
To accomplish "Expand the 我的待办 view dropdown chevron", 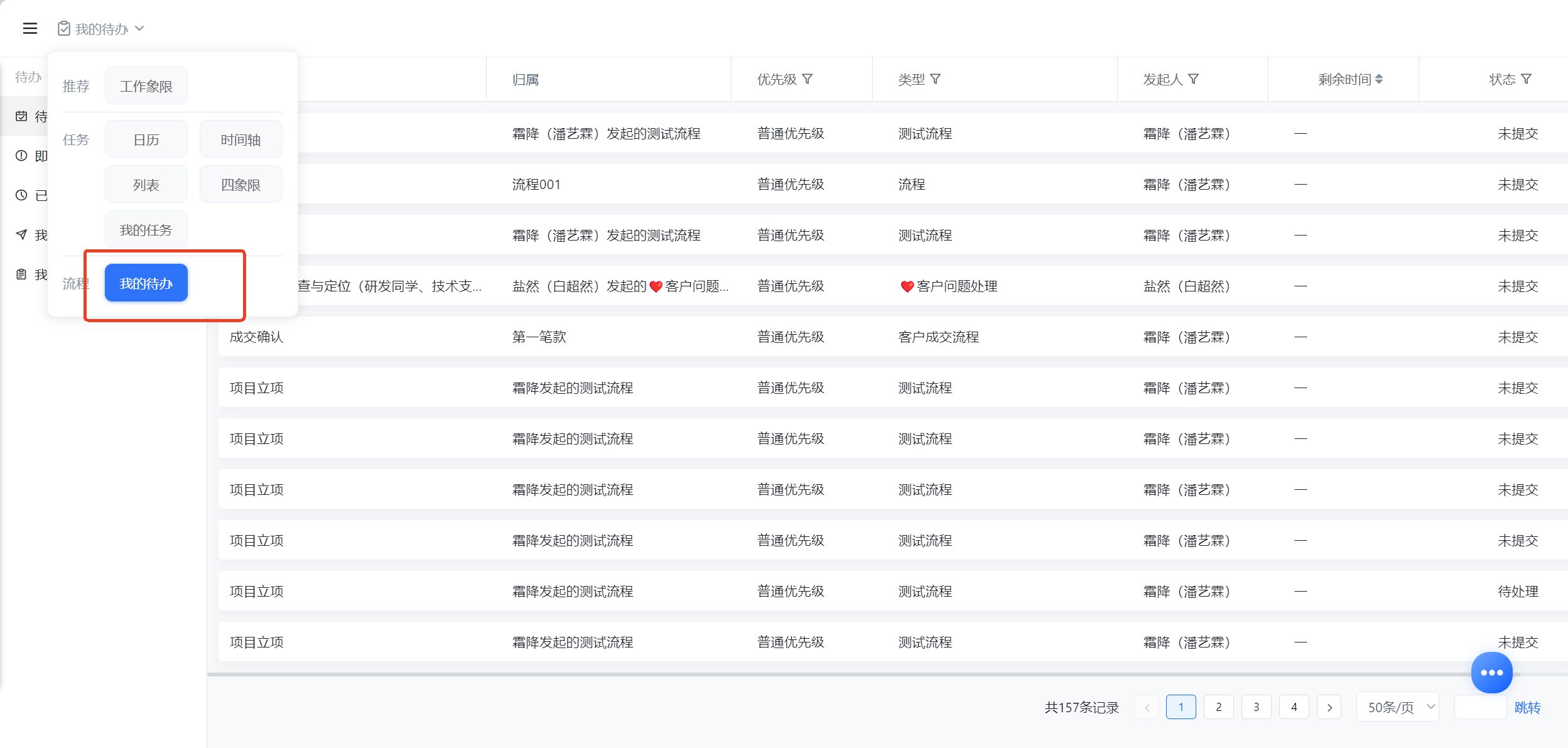I will [x=139, y=28].
